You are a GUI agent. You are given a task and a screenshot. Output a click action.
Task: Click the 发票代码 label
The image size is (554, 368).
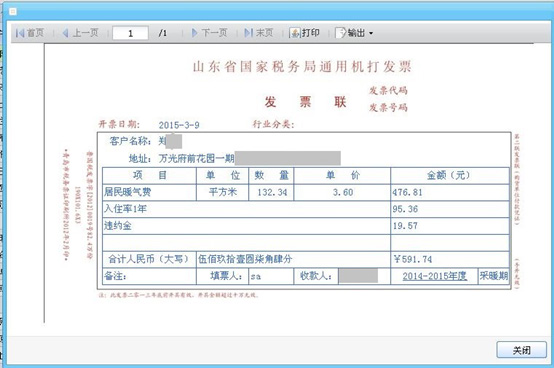[388, 91]
